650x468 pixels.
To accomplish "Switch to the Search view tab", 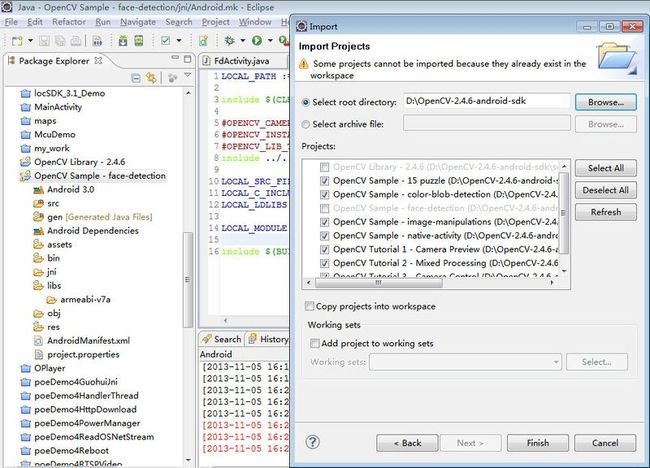I will click(x=222, y=339).
